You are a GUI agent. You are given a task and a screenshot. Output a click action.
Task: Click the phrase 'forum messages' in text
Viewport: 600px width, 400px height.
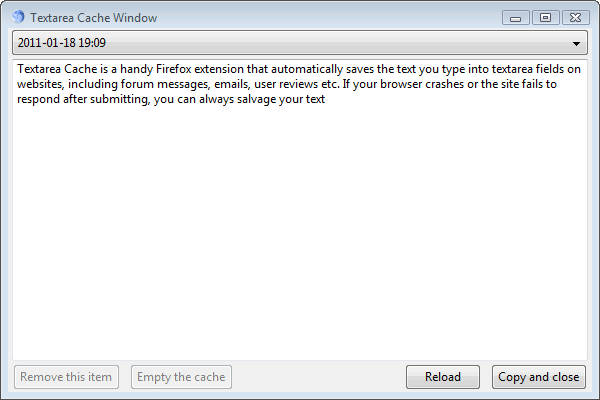pos(154,85)
